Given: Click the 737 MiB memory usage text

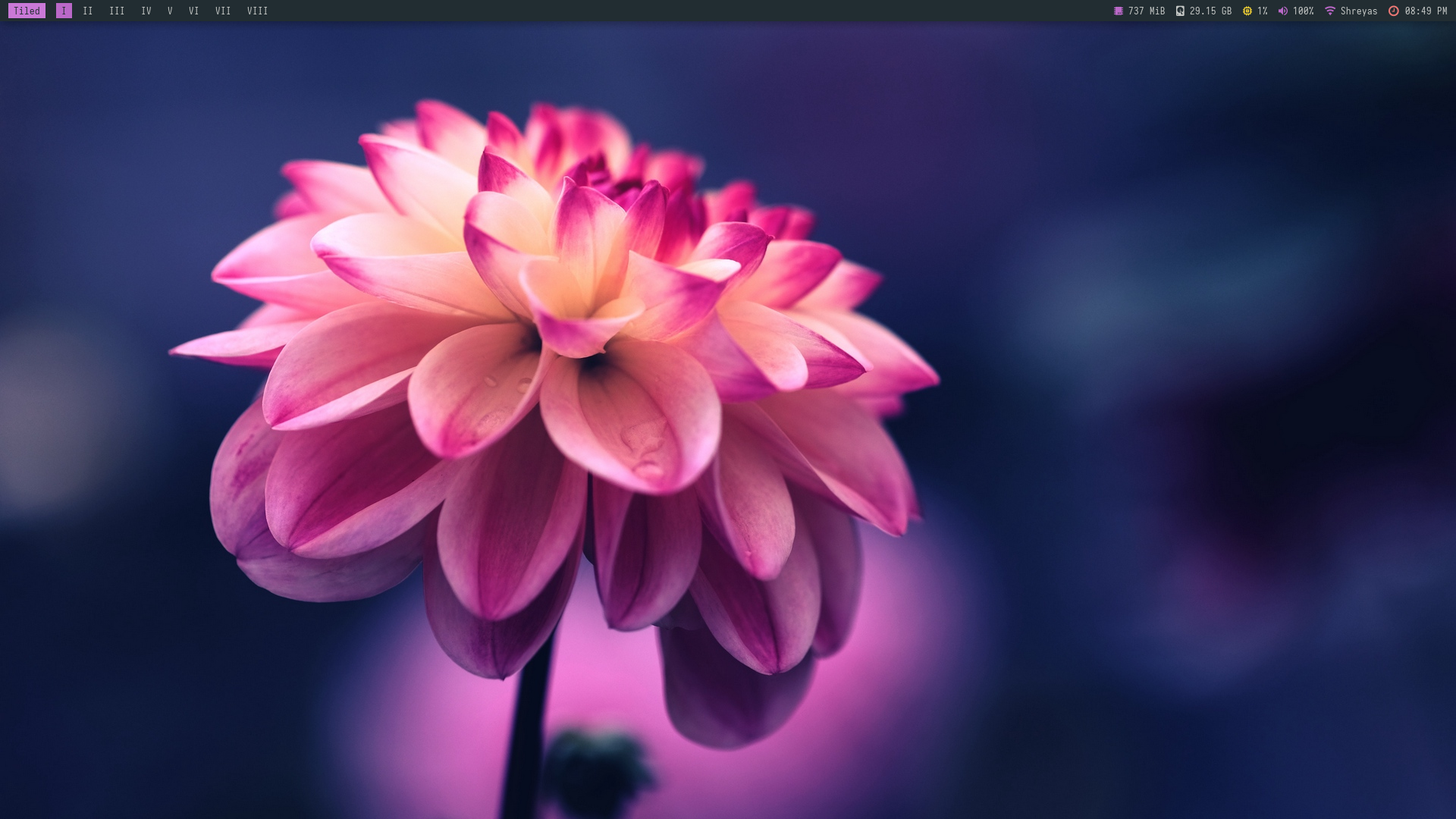Looking at the screenshot, I should pyautogui.click(x=1146, y=11).
